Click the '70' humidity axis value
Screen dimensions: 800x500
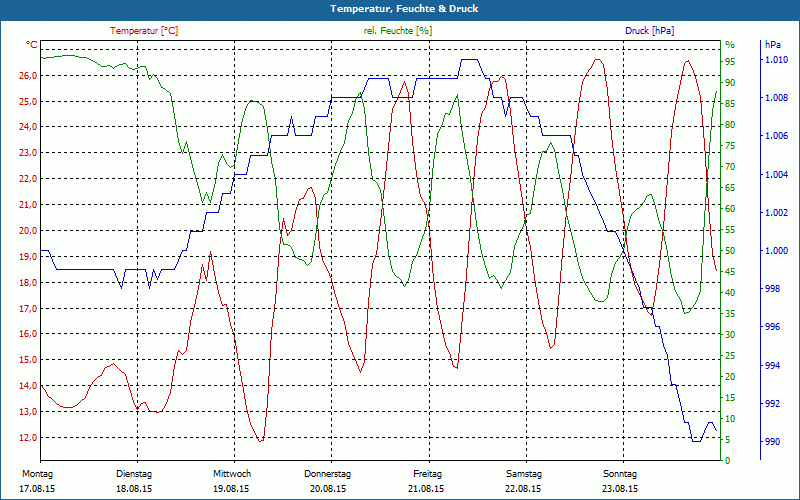[730, 167]
